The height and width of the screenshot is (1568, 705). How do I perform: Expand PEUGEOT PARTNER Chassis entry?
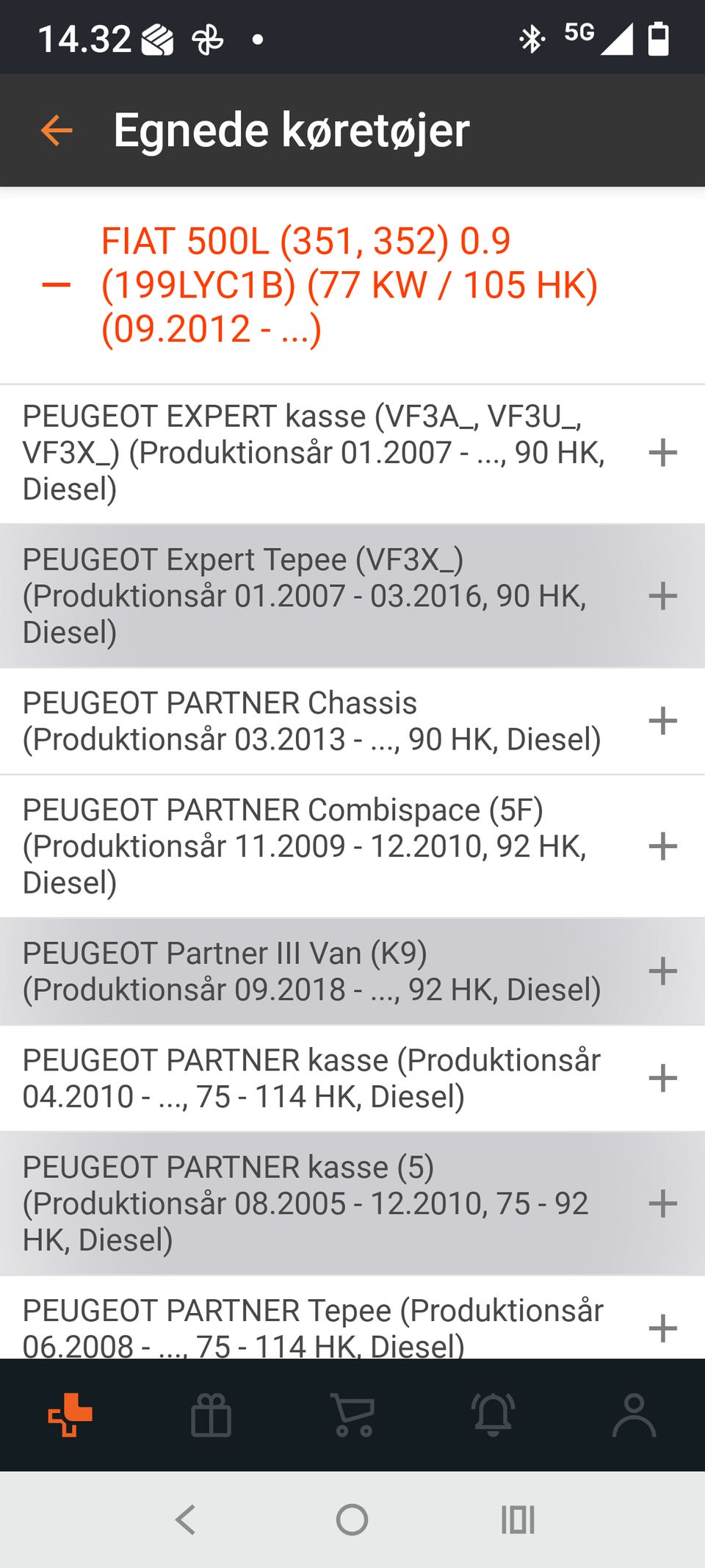662,721
